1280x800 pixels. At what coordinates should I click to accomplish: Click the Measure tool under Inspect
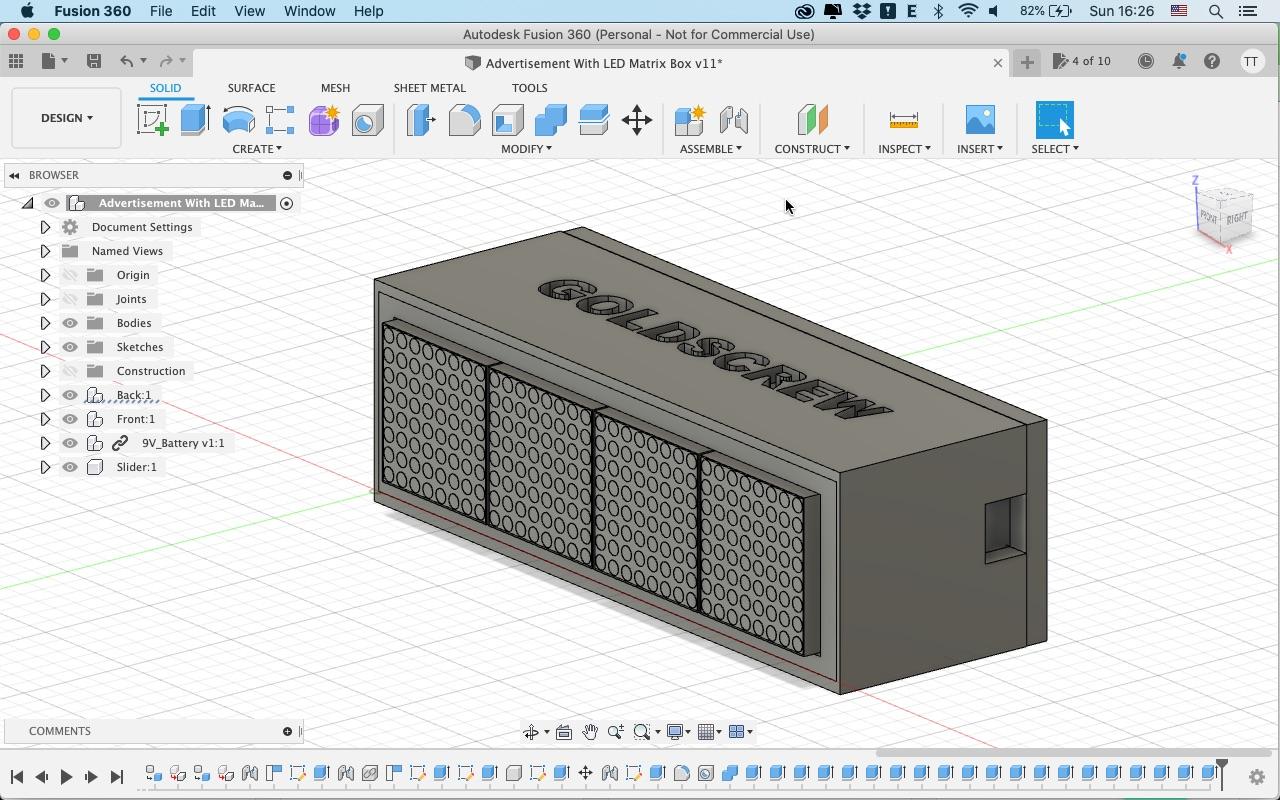(903, 121)
